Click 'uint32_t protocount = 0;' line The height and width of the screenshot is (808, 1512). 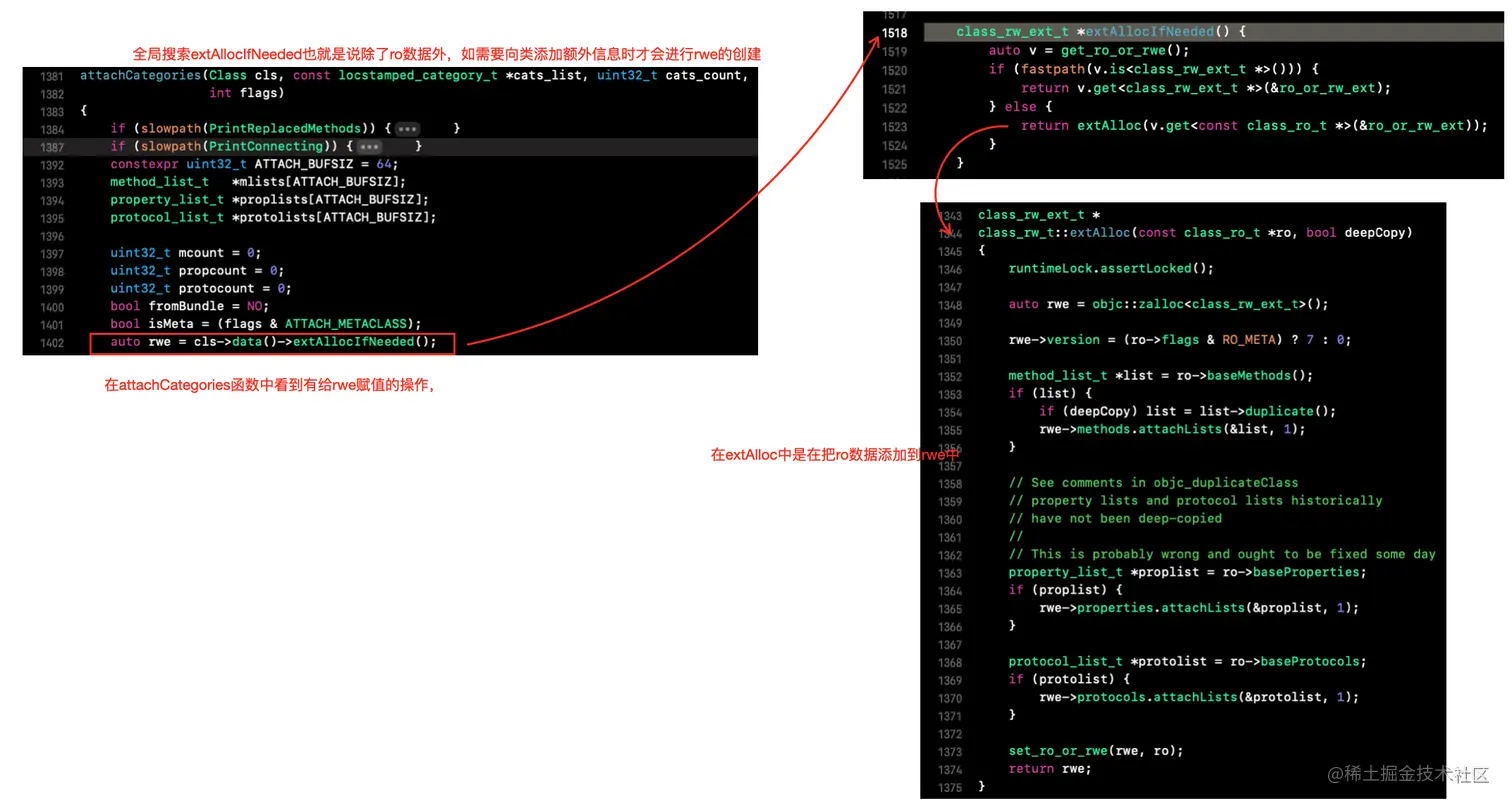[x=201, y=289]
